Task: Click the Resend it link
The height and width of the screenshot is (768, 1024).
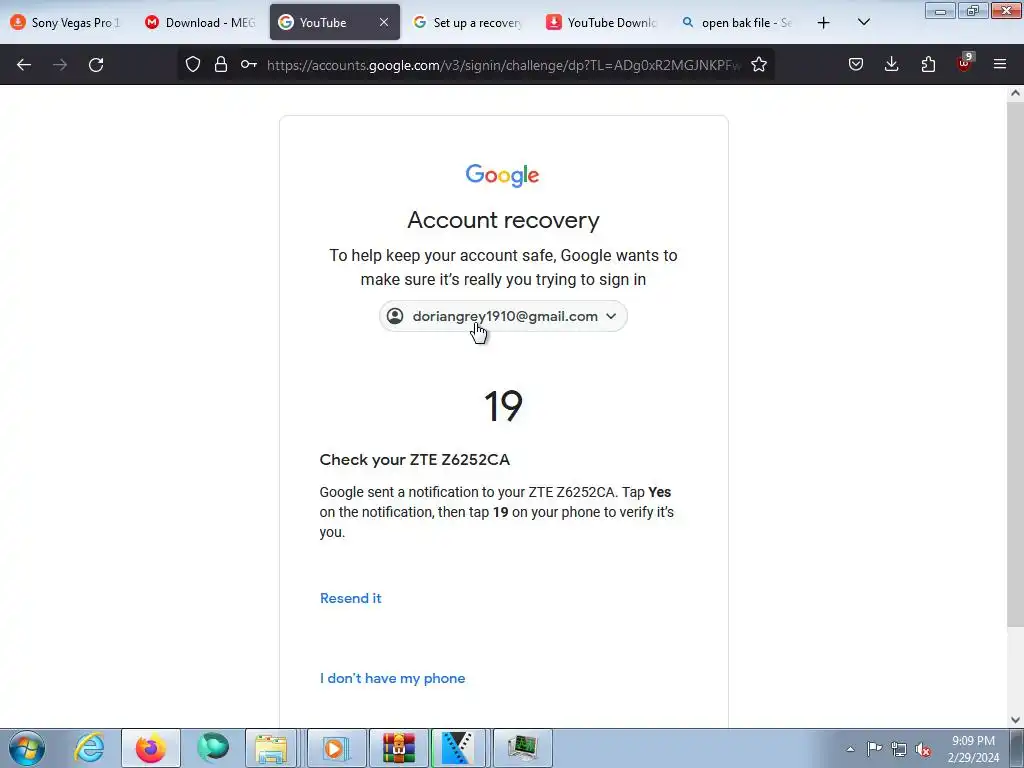Action: coord(351,598)
